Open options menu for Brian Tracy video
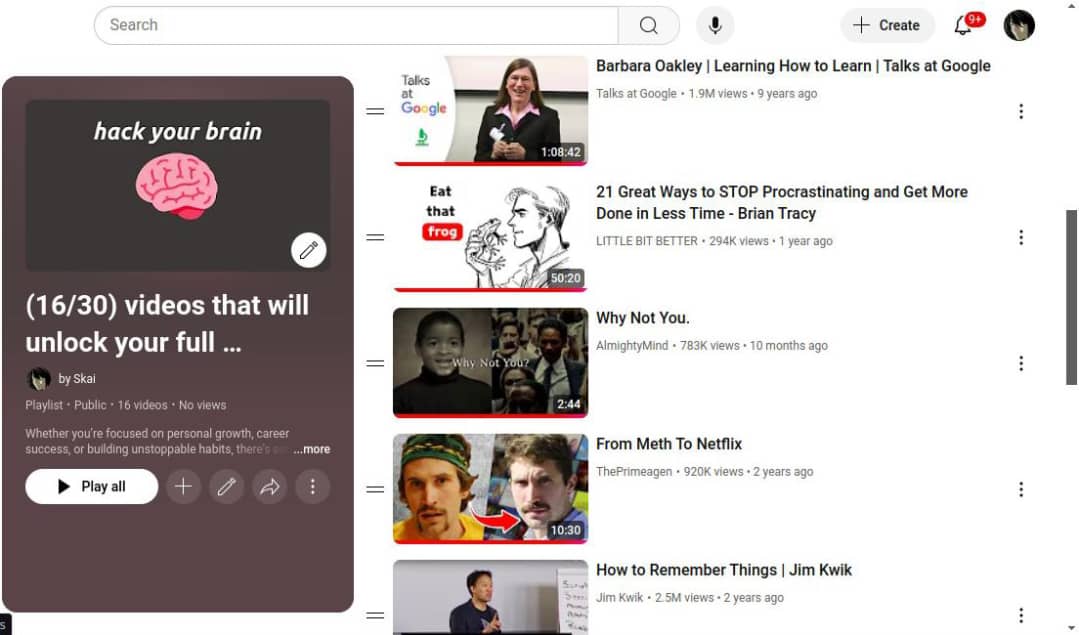This screenshot has height=635, width=1079. click(x=1021, y=237)
